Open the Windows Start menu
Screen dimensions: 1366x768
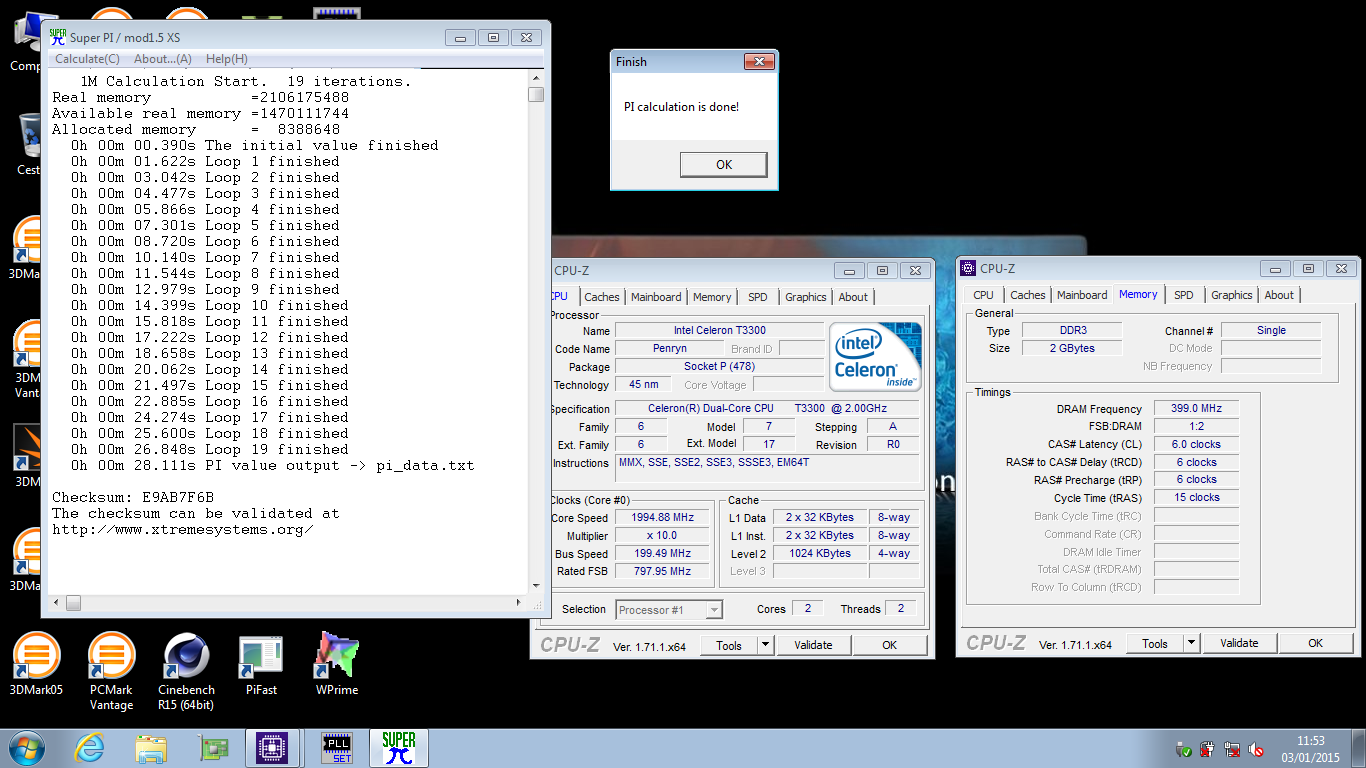tap(25, 747)
